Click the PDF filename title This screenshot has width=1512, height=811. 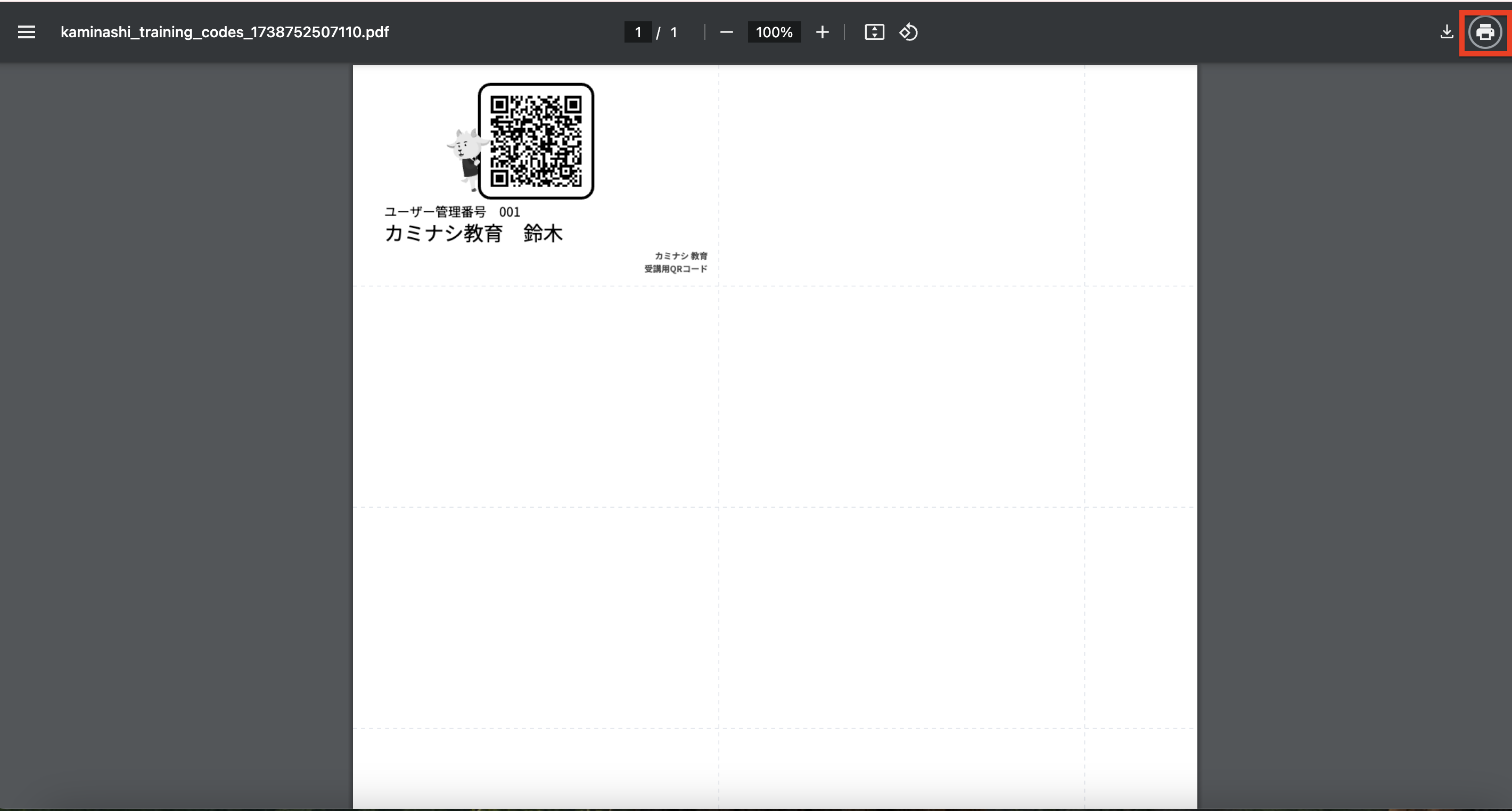[x=225, y=32]
